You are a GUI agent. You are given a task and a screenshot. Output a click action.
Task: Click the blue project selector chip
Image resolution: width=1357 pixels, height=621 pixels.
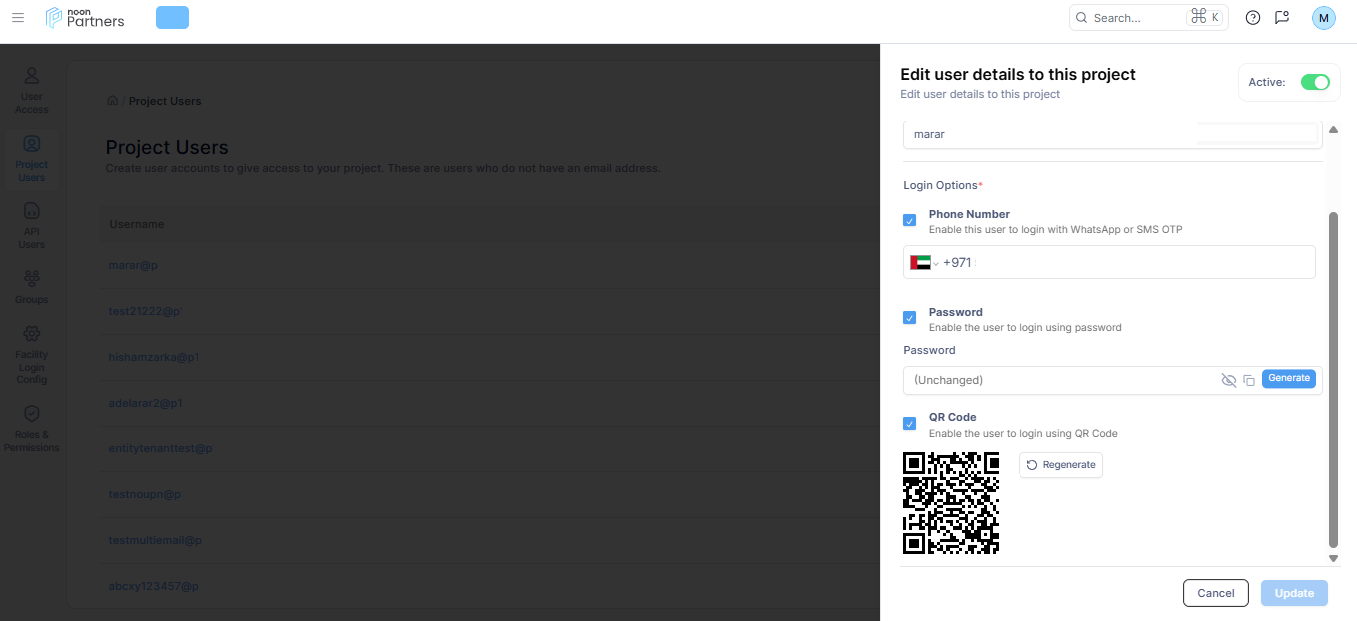(173, 18)
